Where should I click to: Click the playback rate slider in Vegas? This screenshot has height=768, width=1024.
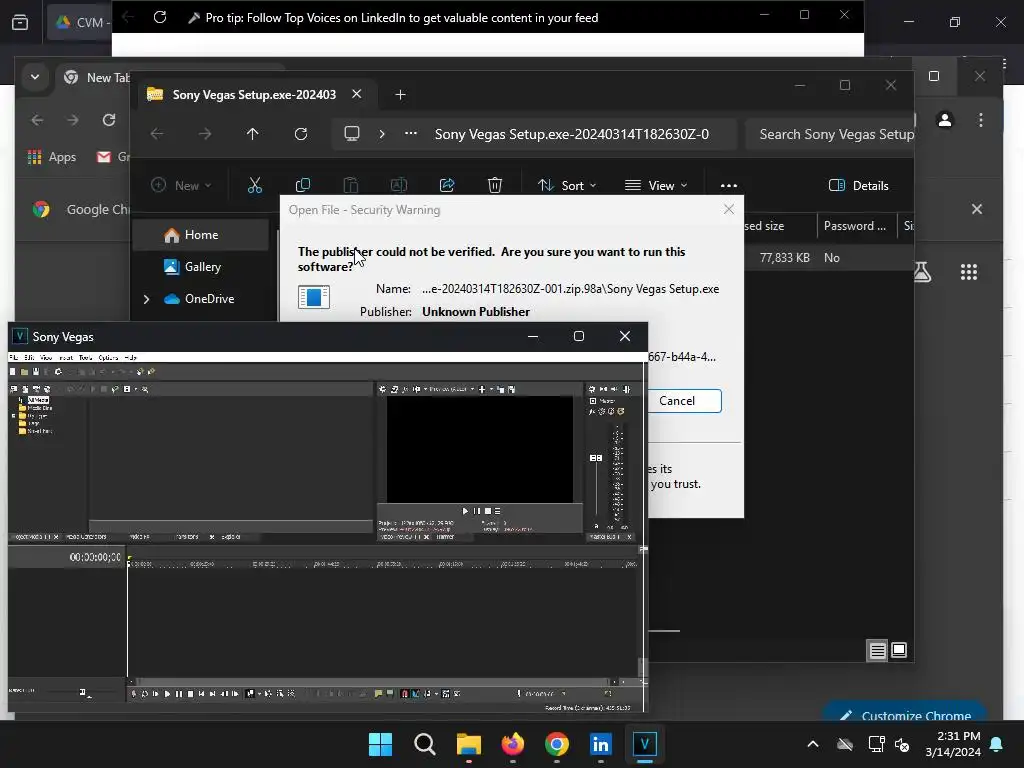coord(83,692)
